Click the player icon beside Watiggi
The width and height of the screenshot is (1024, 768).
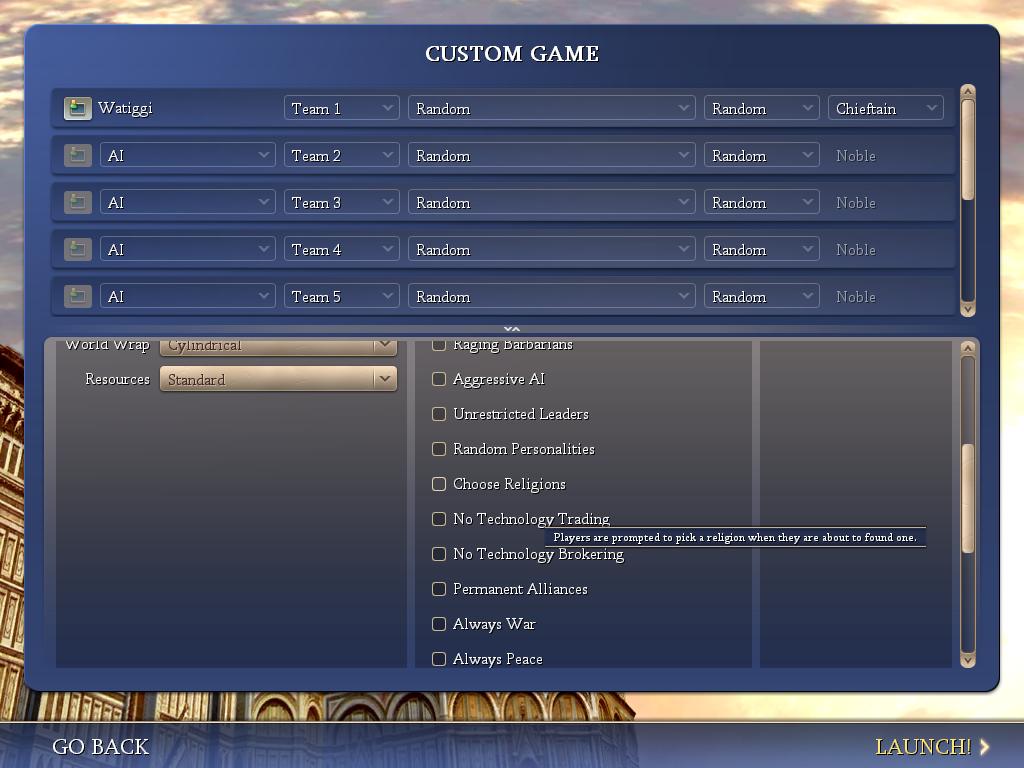coord(77,108)
